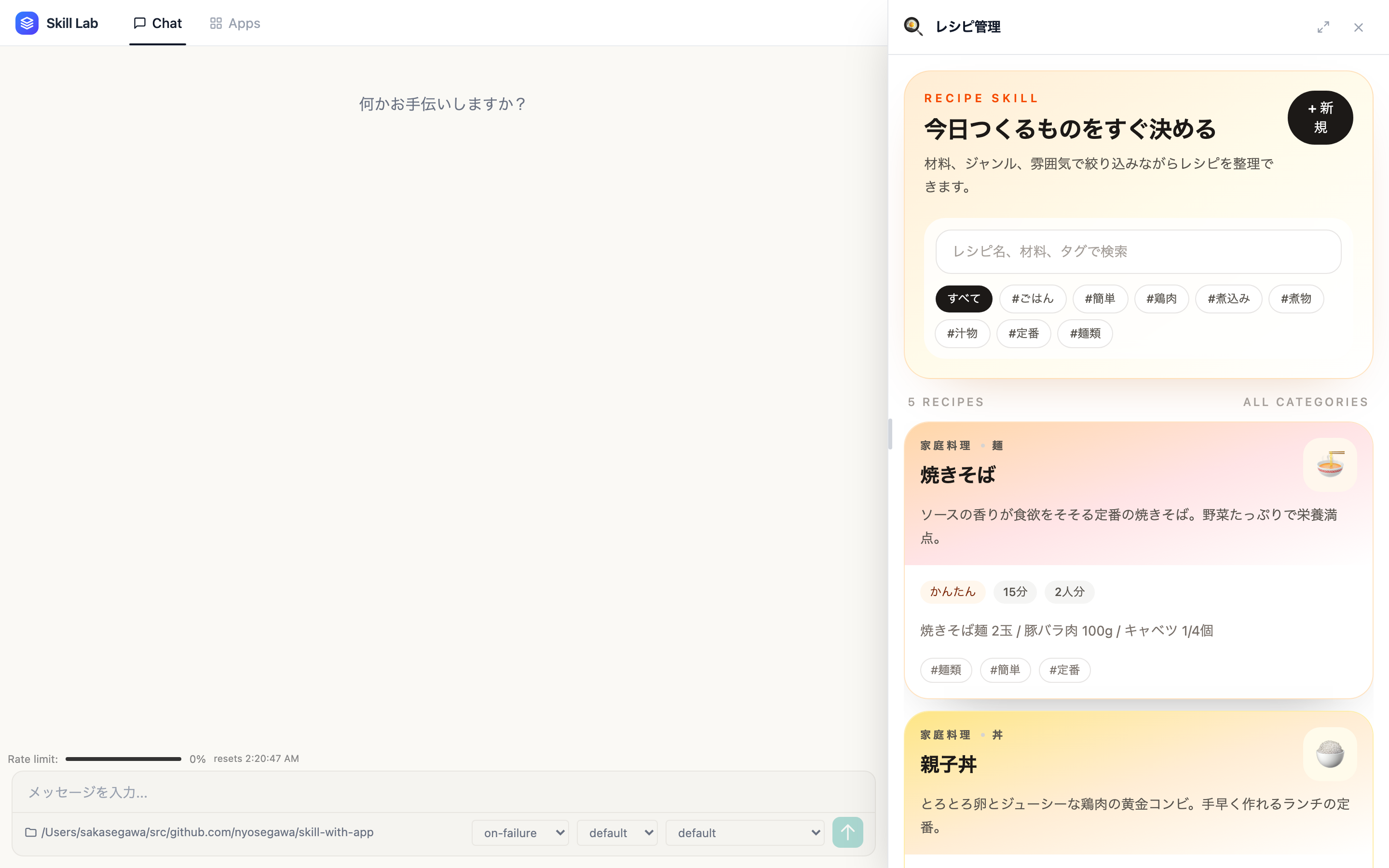Click the rice bowl emoji on the 親子丼 card
The height and width of the screenshot is (868, 1389).
1331,754
